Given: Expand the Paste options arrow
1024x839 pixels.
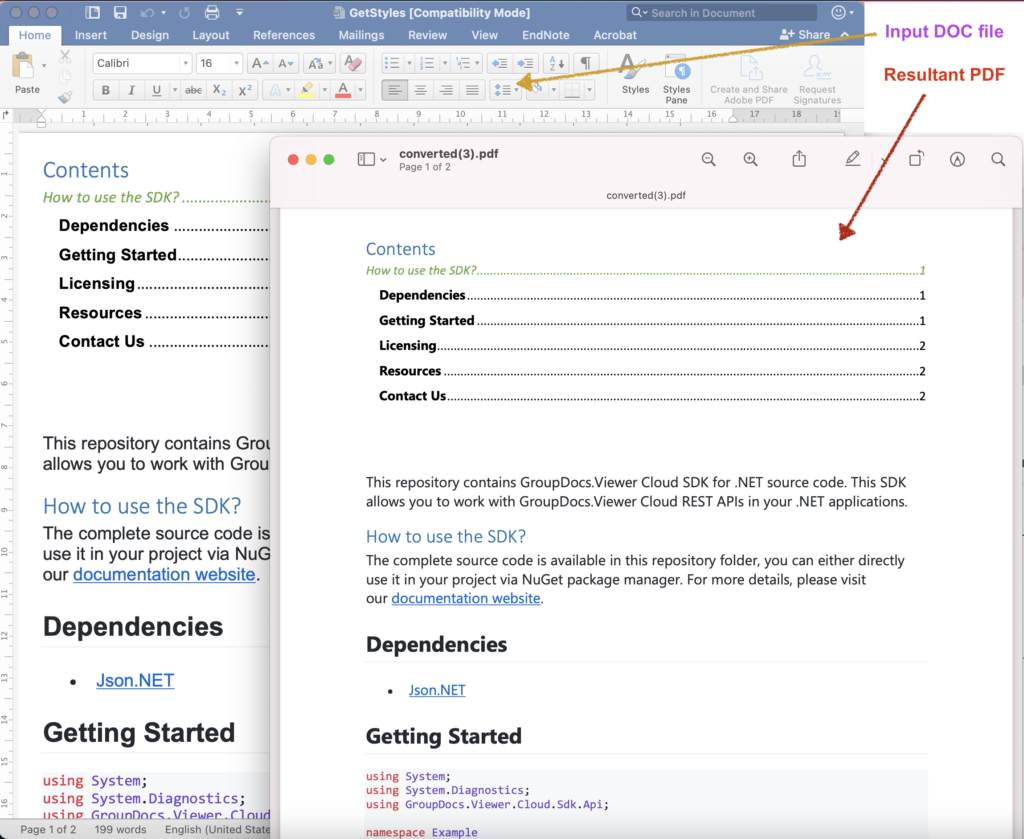Looking at the screenshot, I should [x=44, y=65].
